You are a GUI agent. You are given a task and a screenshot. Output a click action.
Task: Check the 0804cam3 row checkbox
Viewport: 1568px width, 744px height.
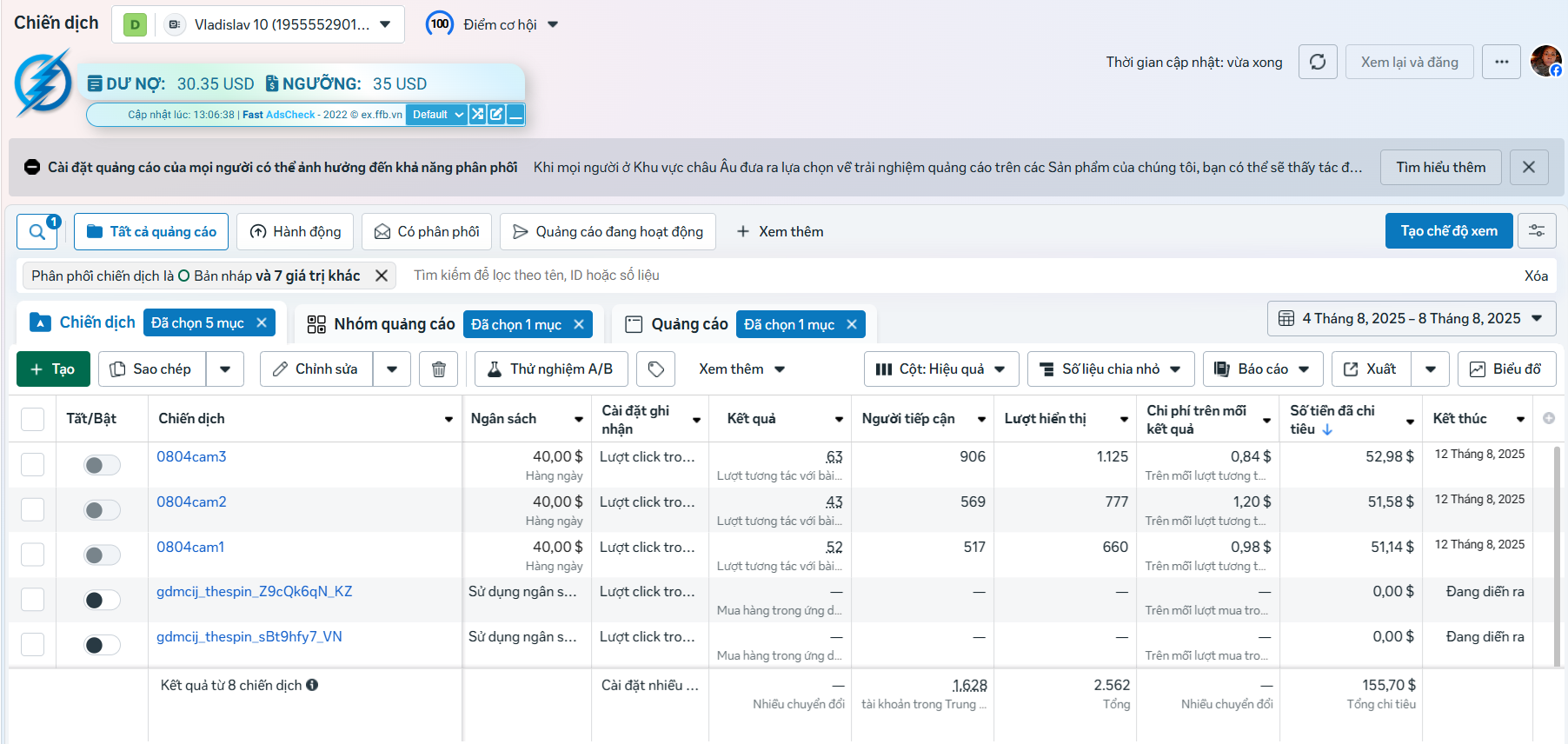32,464
